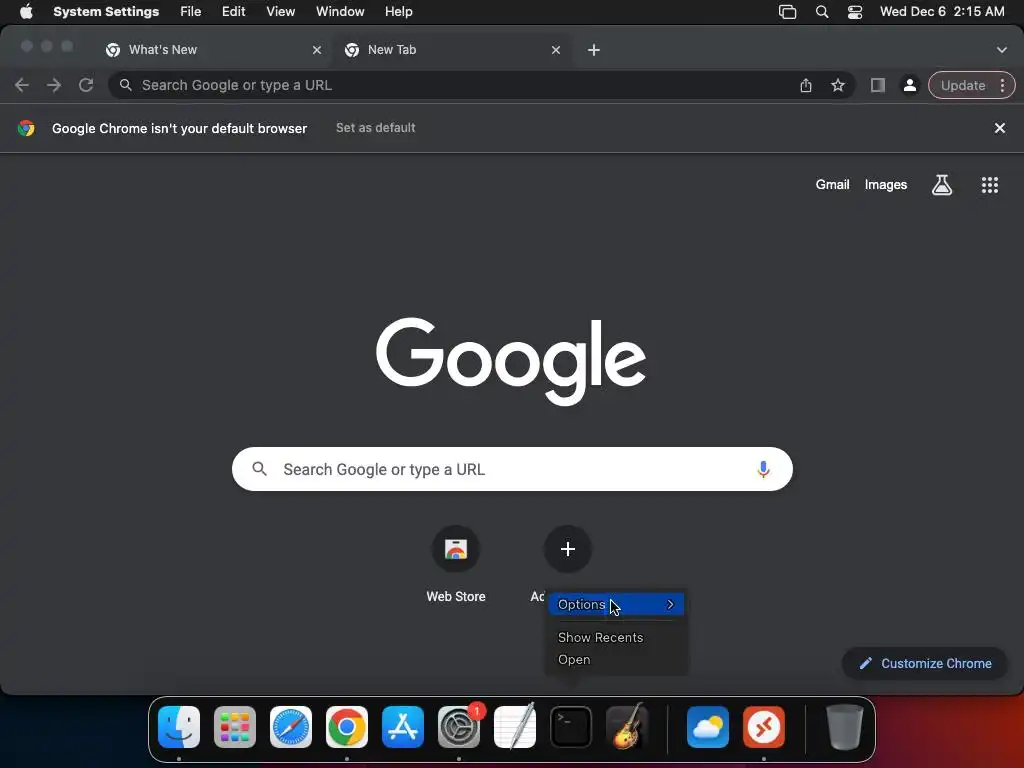Expand the tab search chevron
This screenshot has height=768, width=1024.
pyautogui.click(x=1002, y=50)
